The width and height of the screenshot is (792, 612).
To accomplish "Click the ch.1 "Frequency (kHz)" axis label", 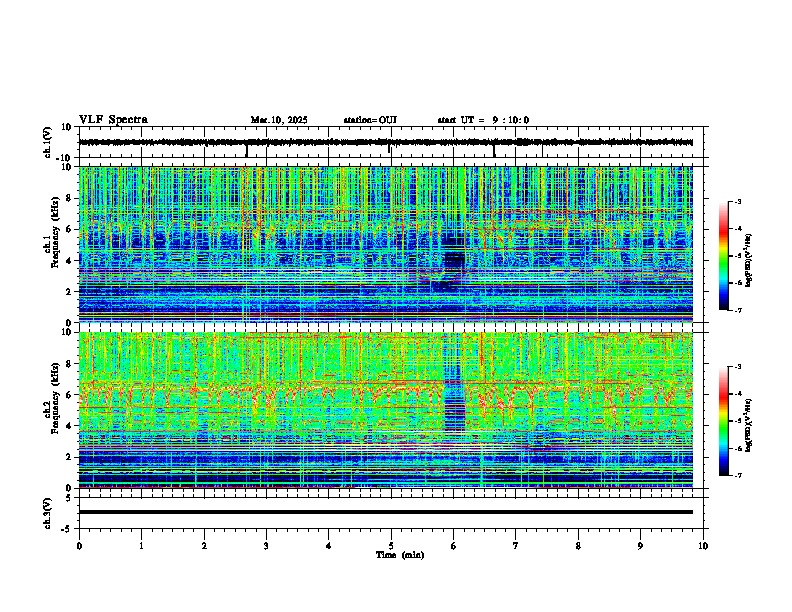I will 55,232.
